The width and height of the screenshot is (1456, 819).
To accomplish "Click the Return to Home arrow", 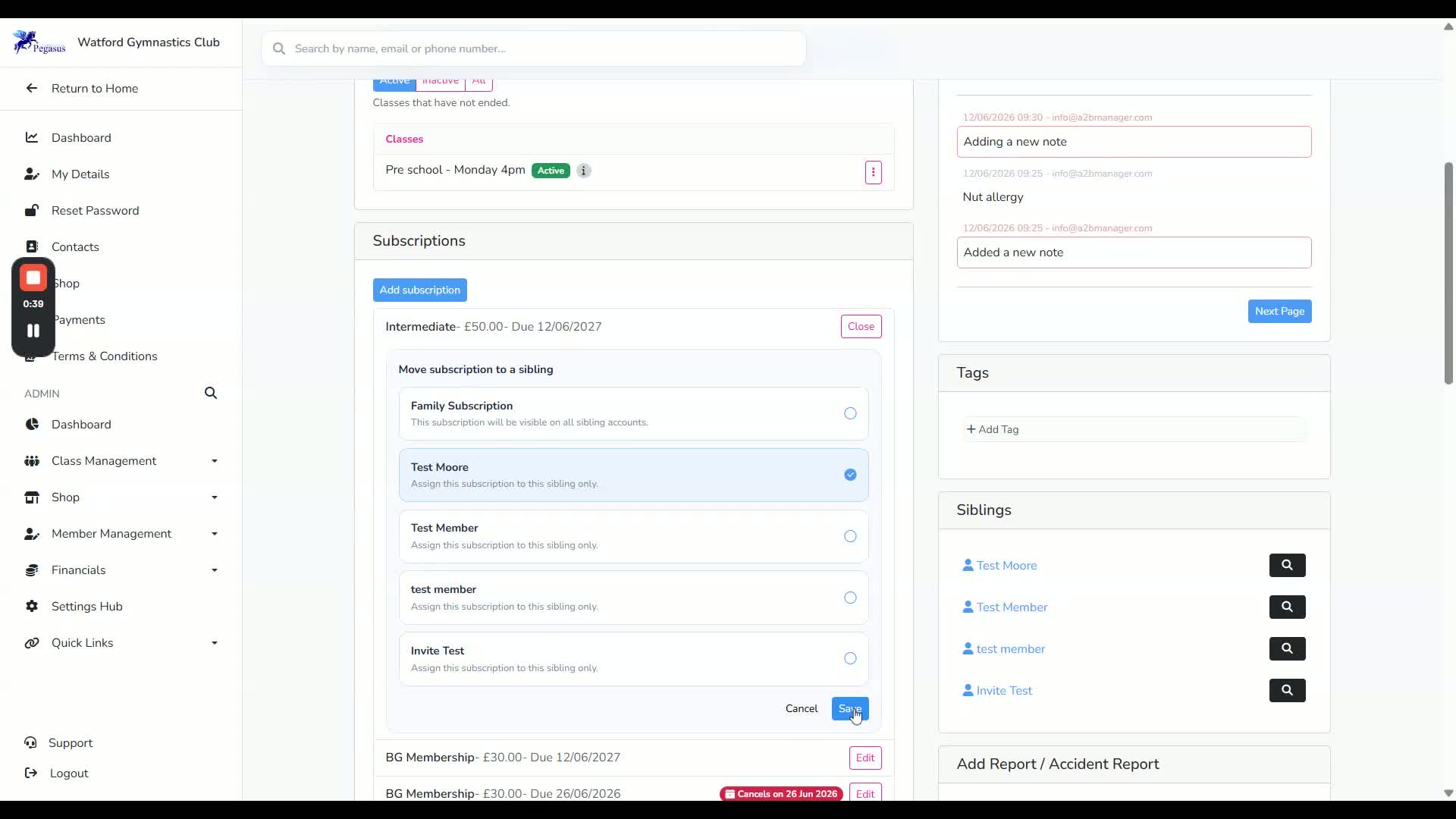I will (31, 88).
